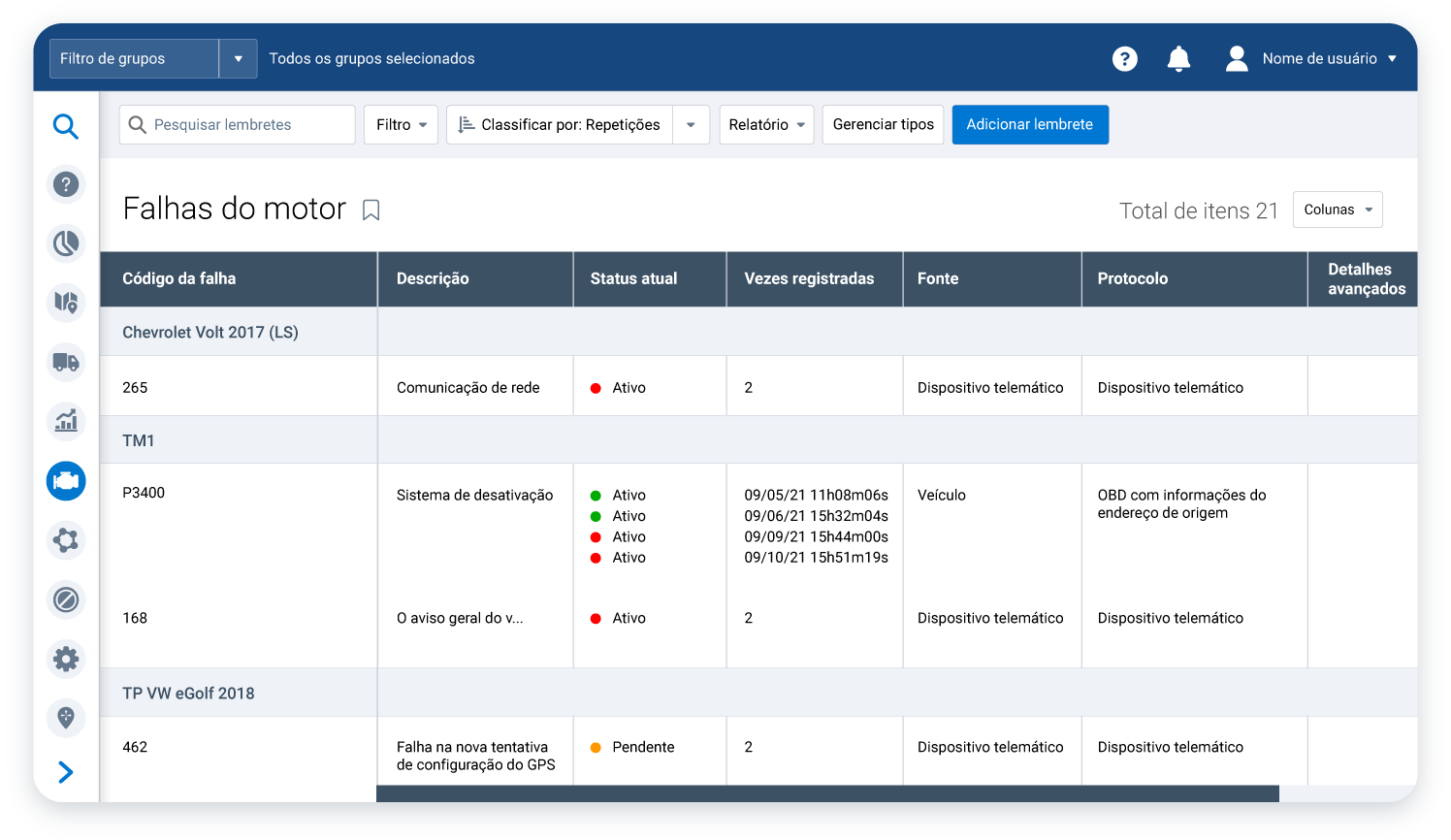Open the Filtro dropdown
The width and height of the screenshot is (1451, 840).
(402, 124)
